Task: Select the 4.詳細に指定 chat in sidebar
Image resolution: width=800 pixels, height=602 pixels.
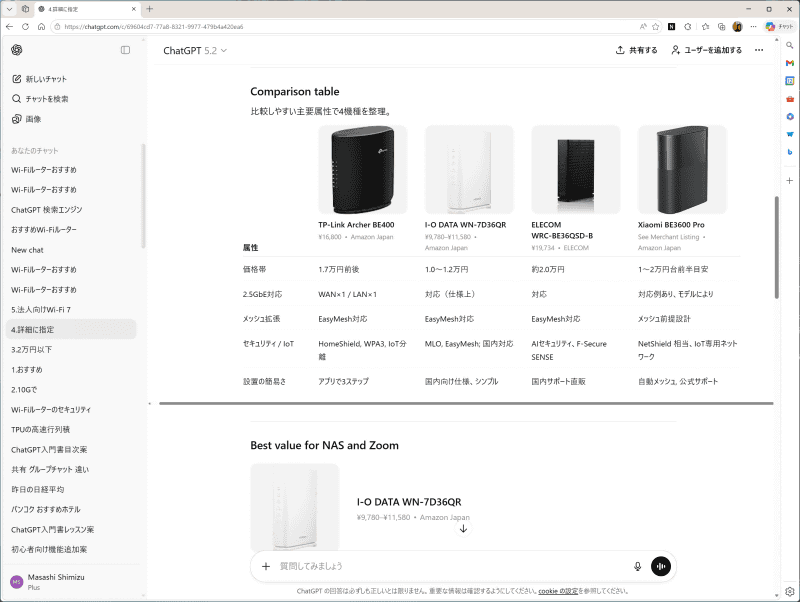Action: click(x=71, y=330)
